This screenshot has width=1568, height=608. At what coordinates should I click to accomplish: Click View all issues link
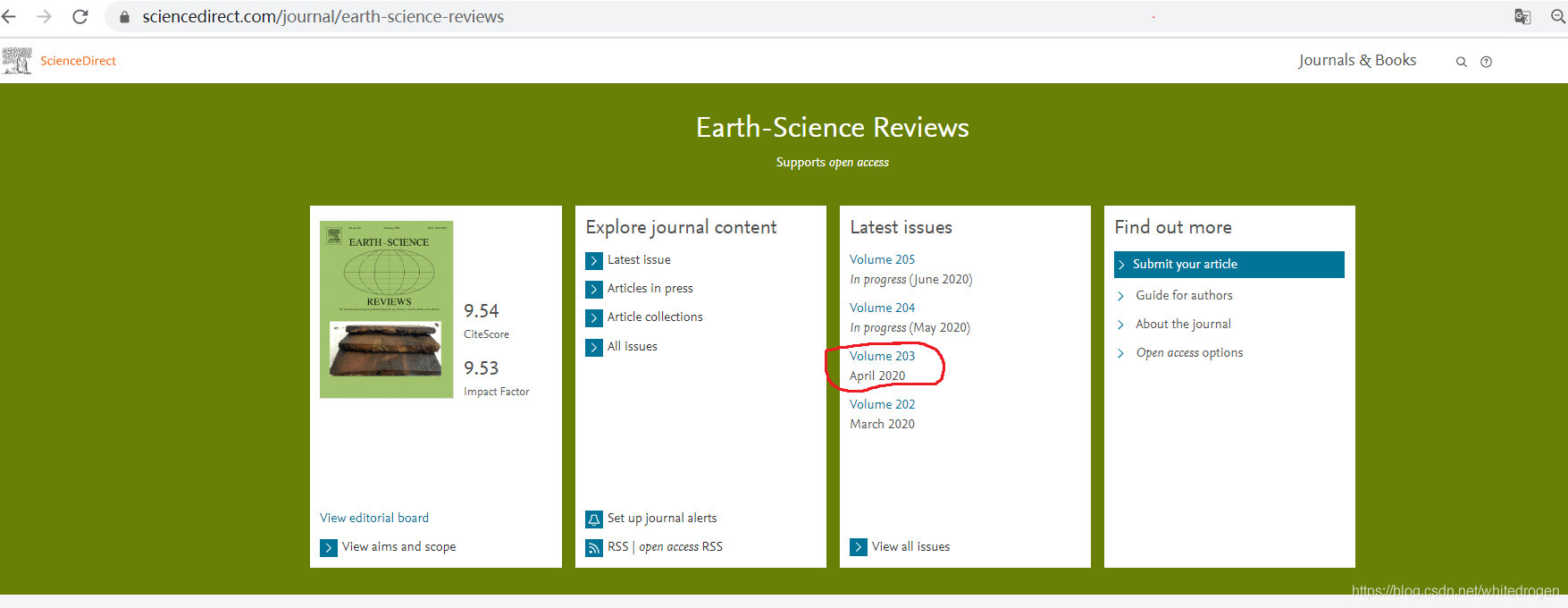coord(910,546)
